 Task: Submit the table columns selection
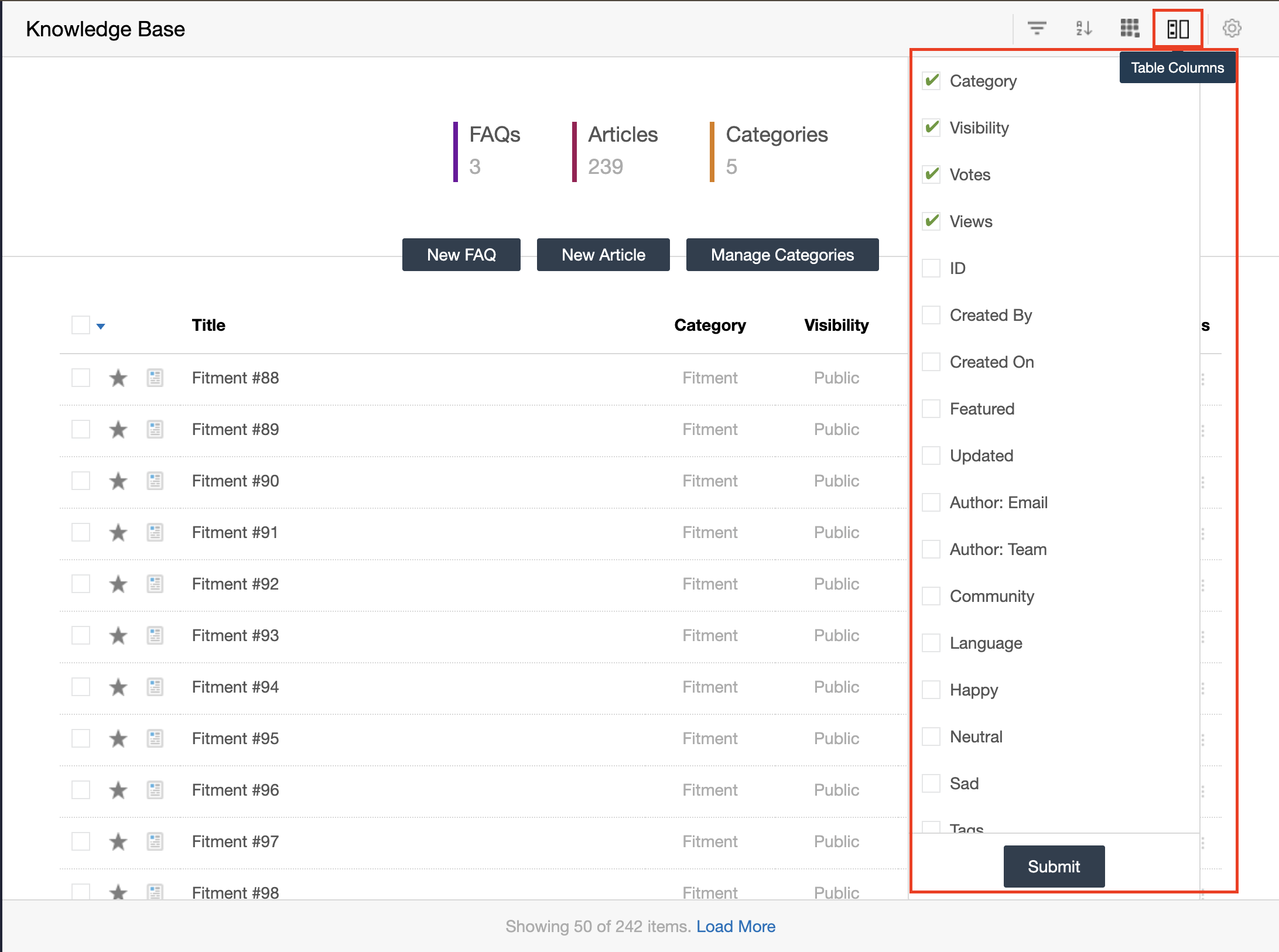click(1054, 866)
